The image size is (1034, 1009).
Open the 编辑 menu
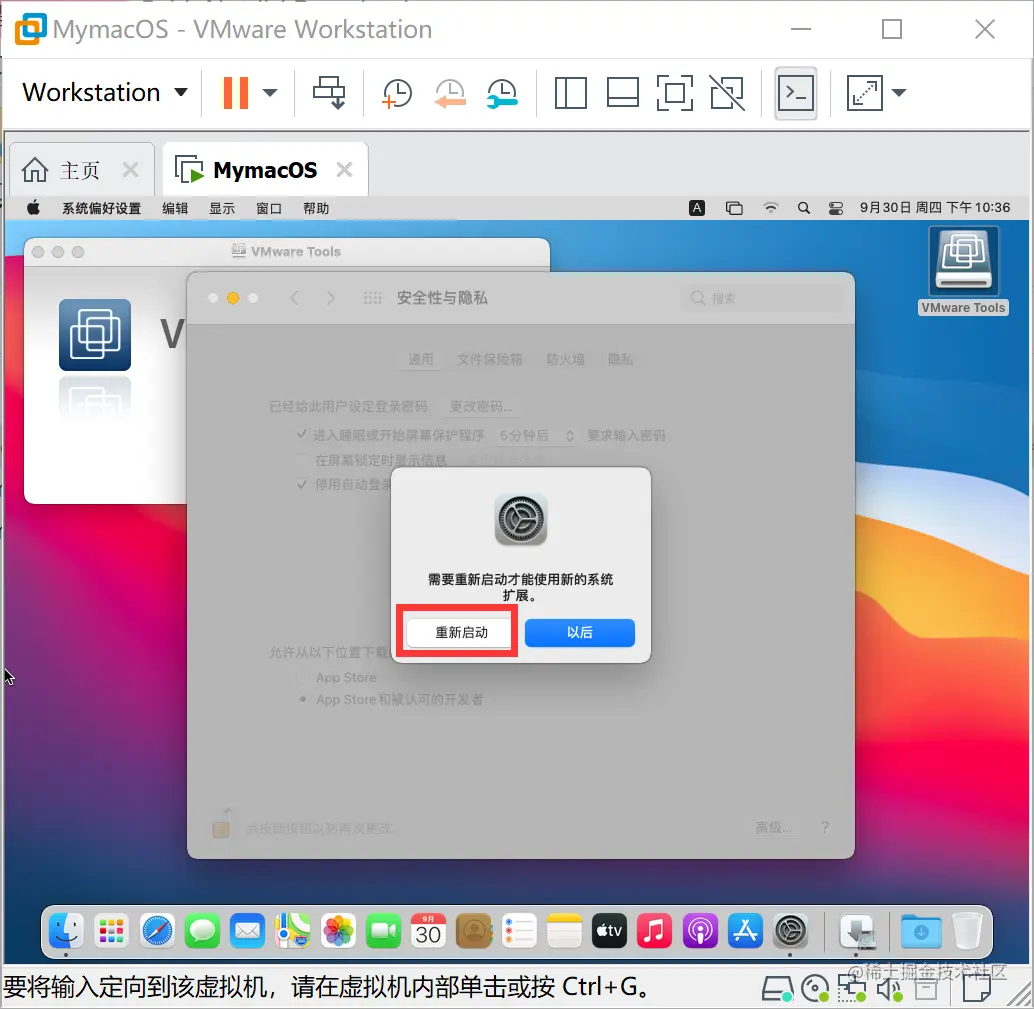[175, 208]
